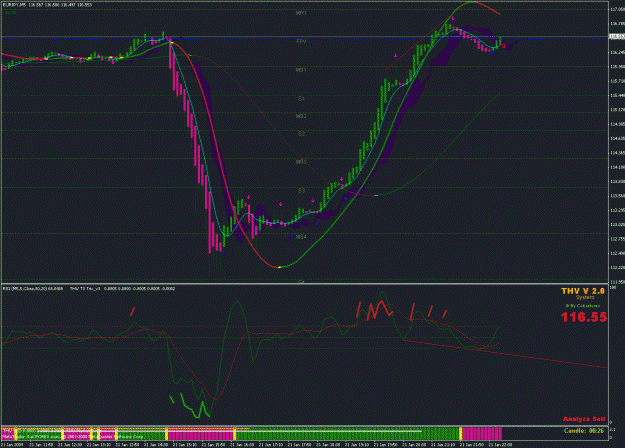The image size is (625, 448).
Task: Click the MS1 pivot level label
Action: pyautogui.click(x=301, y=70)
